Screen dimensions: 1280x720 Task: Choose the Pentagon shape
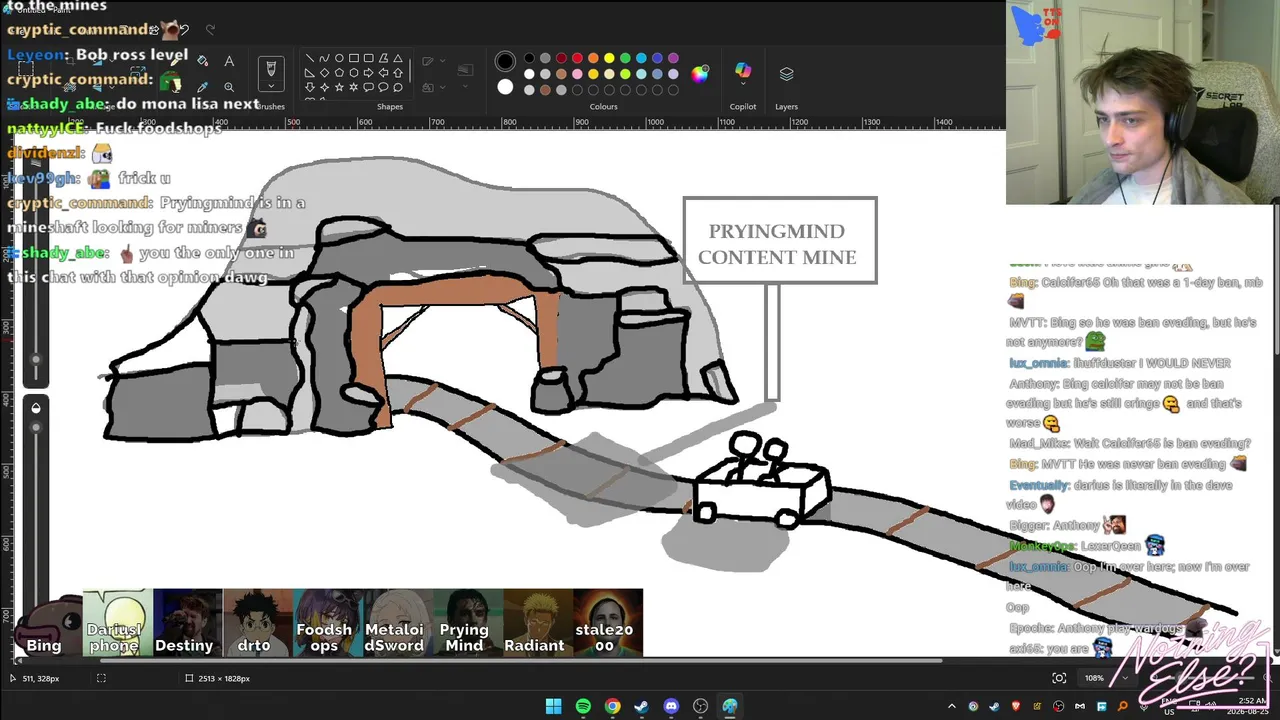339,73
